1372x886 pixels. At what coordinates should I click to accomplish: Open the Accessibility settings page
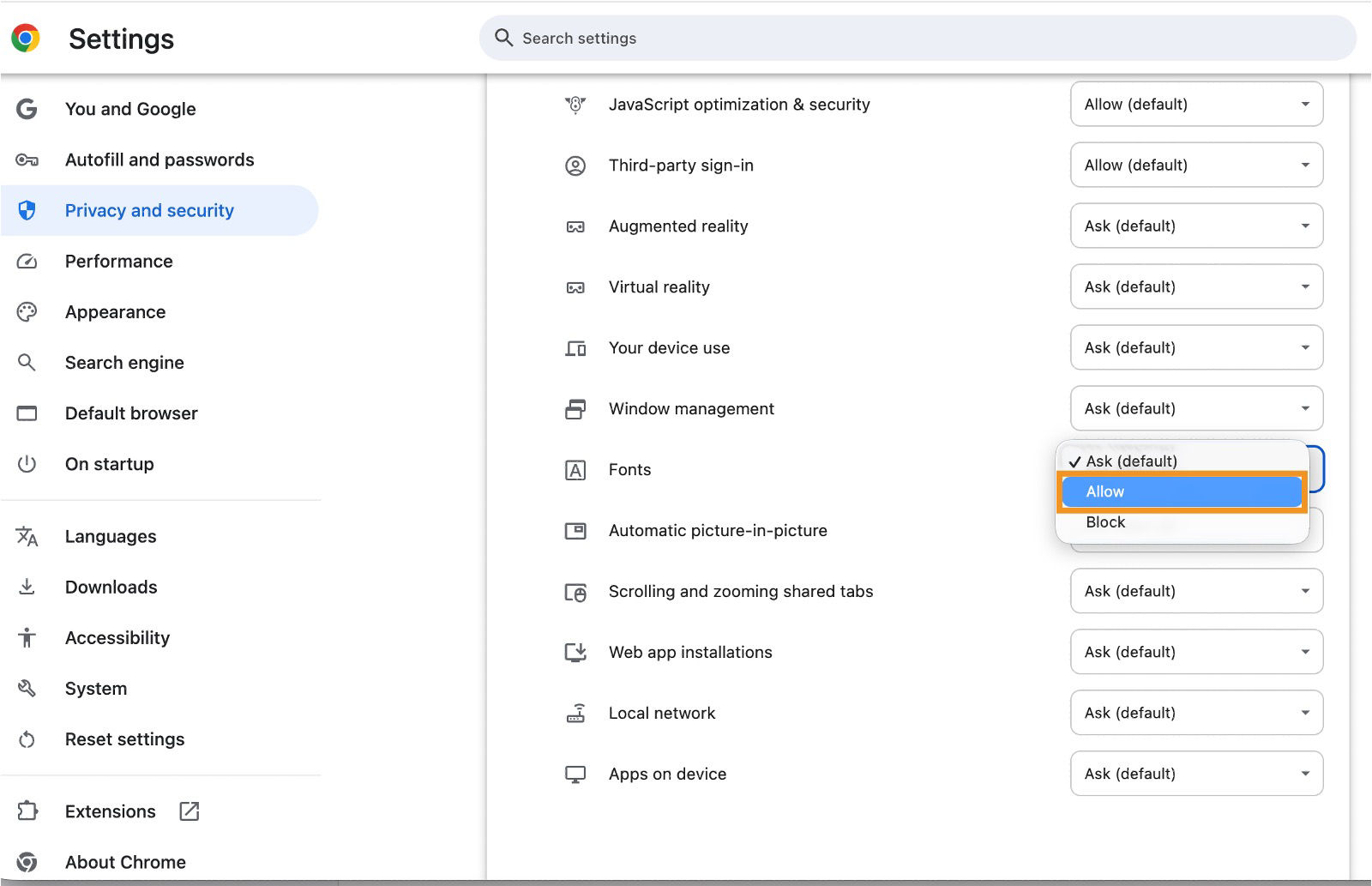pos(117,637)
